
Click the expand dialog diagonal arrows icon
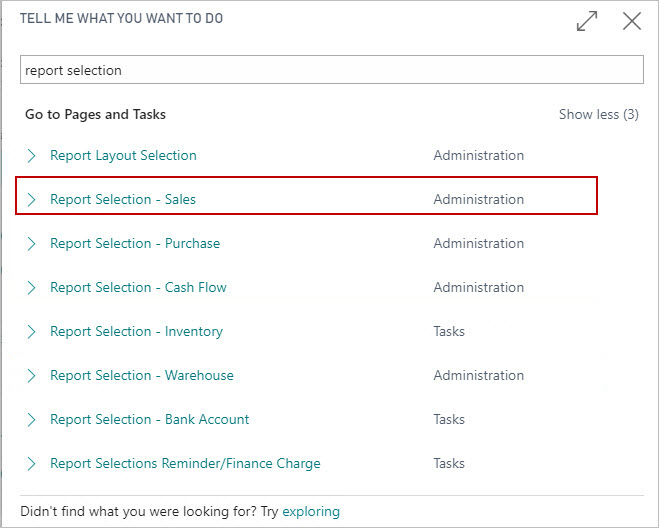pos(587,20)
